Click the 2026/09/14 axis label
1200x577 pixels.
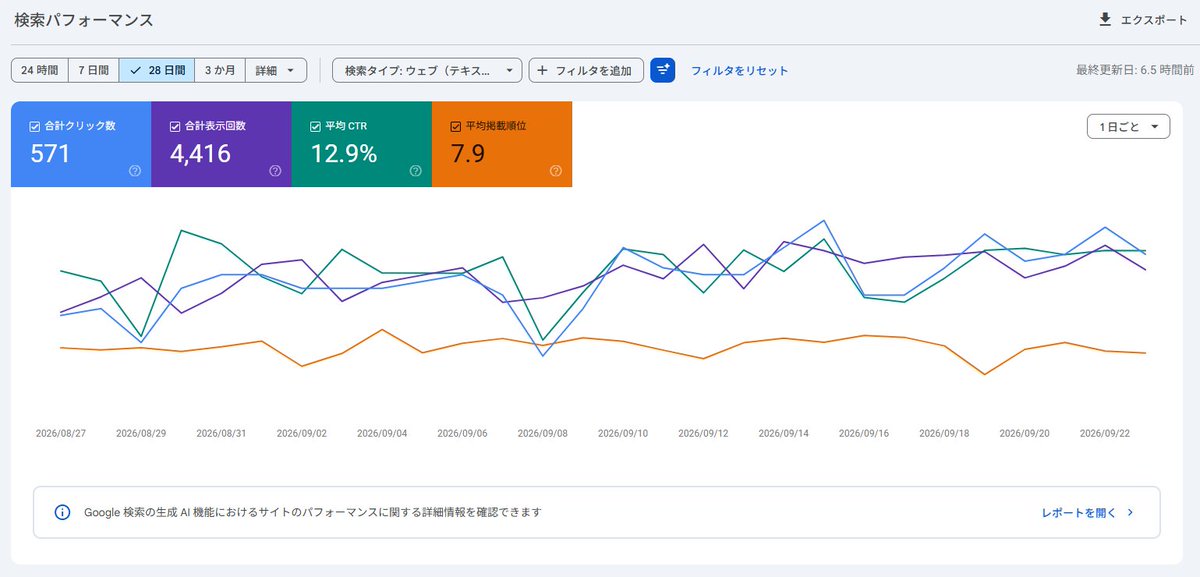tap(784, 434)
